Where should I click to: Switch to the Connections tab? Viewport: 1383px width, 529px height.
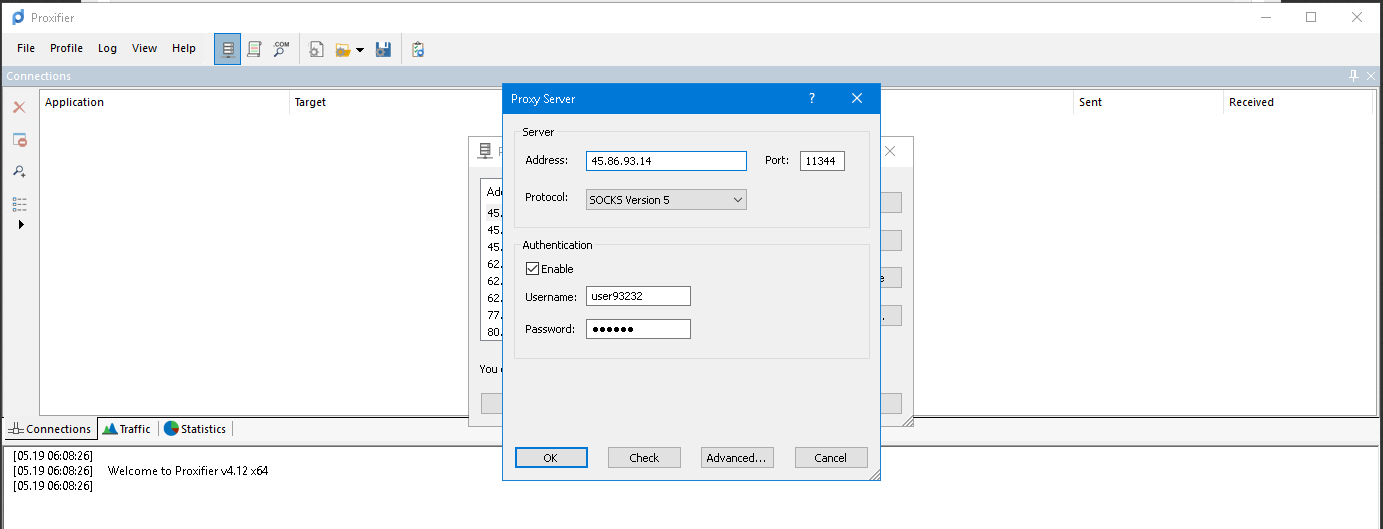click(50, 429)
